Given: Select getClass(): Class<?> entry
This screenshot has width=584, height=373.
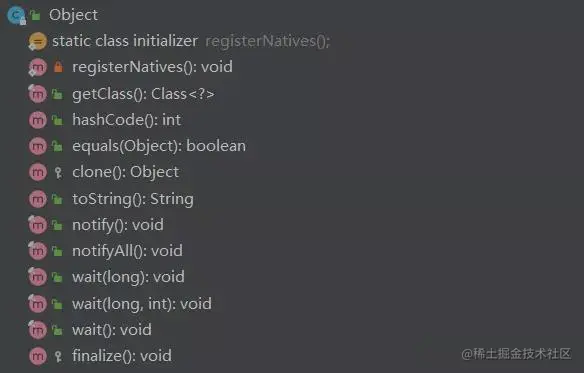Looking at the screenshot, I should coord(143,94).
